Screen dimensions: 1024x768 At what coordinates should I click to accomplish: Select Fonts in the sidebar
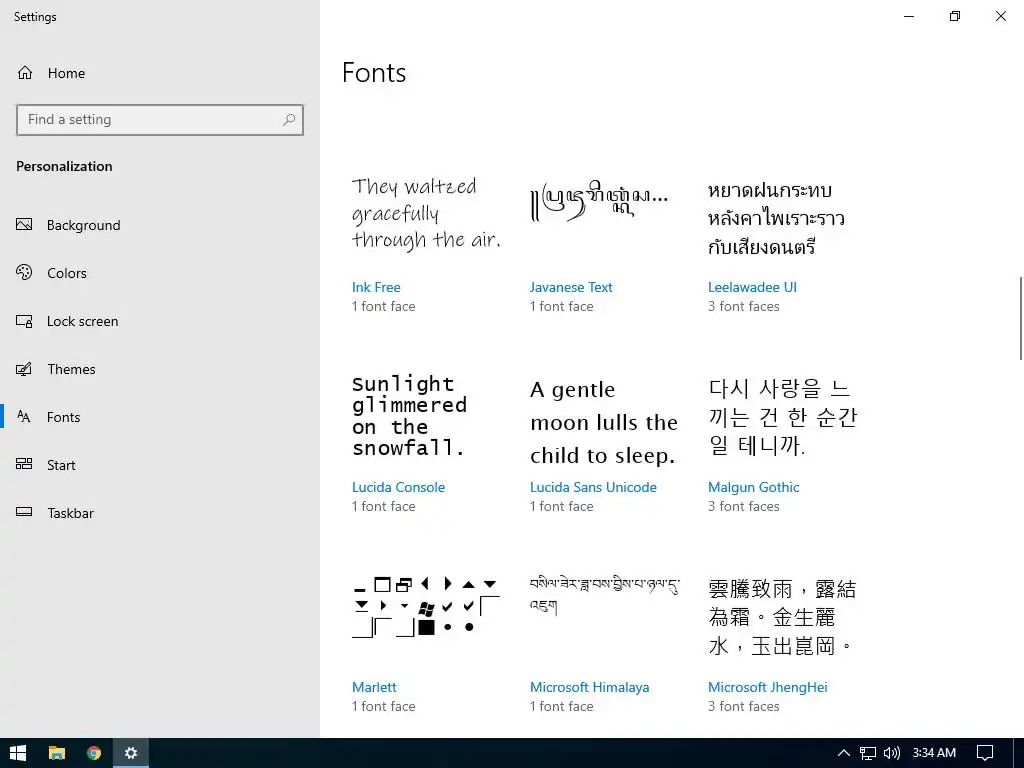tap(160, 417)
